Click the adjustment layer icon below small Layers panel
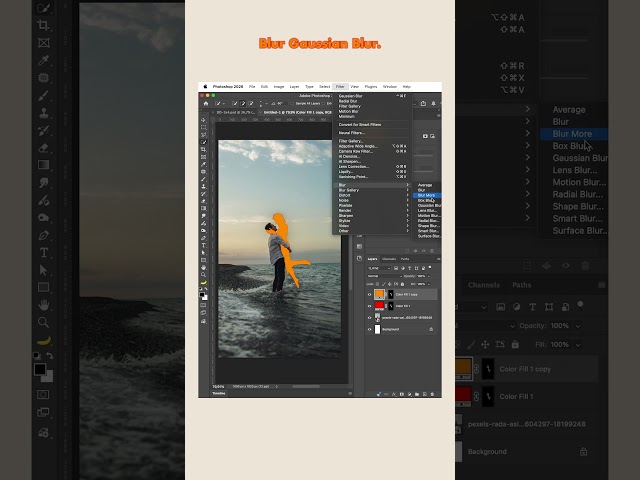The image size is (640, 480). [x=409, y=394]
